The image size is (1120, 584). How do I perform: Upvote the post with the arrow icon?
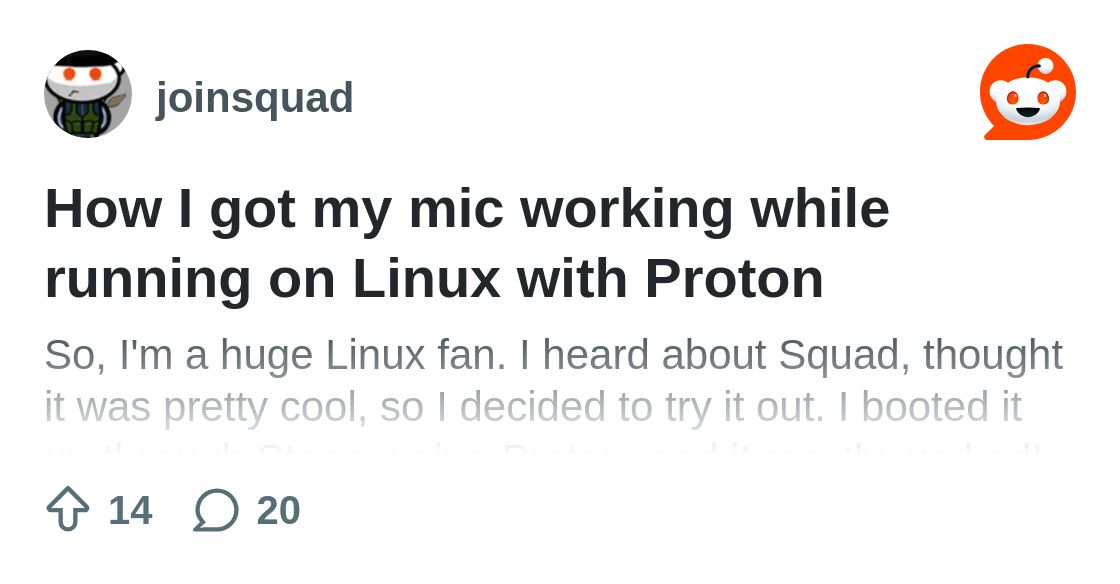click(68, 509)
